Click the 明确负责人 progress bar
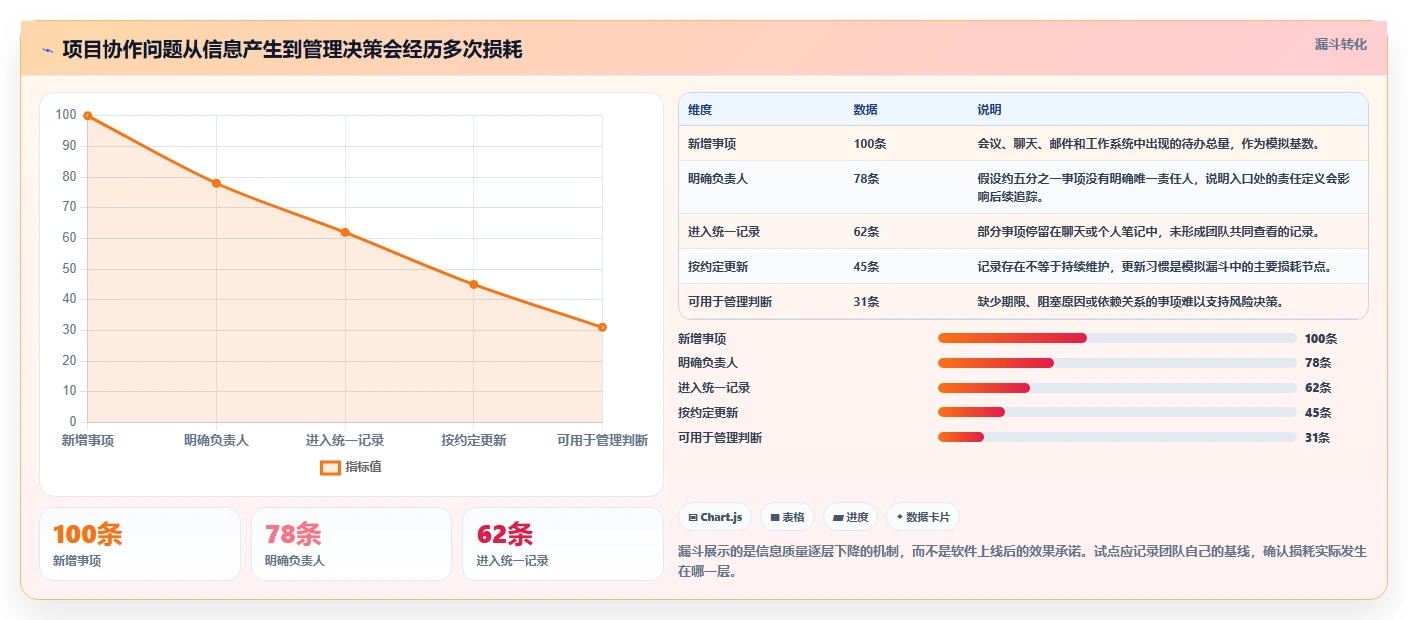 coord(1117,363)
